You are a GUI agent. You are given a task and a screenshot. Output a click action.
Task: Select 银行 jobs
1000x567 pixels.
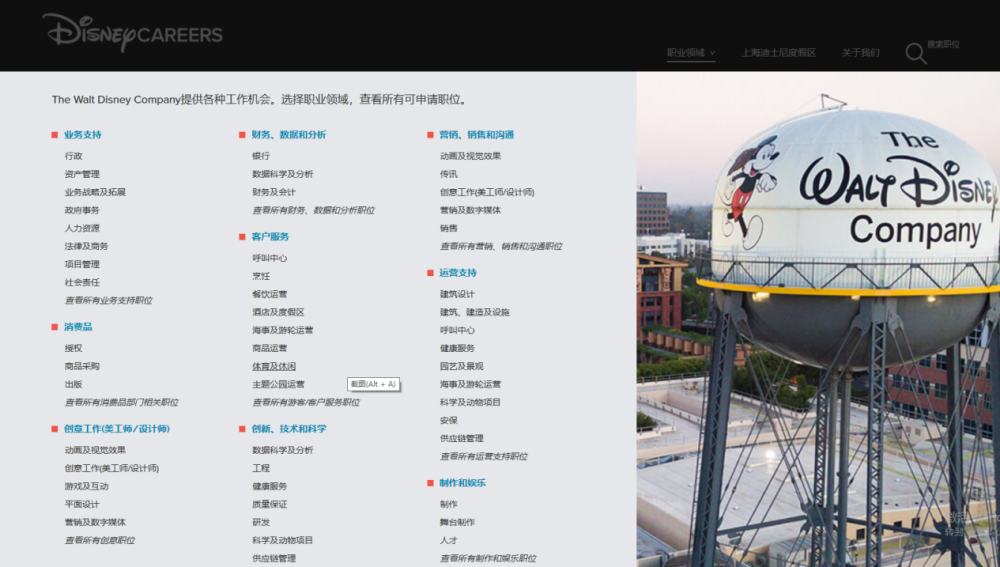pos(261,156)
